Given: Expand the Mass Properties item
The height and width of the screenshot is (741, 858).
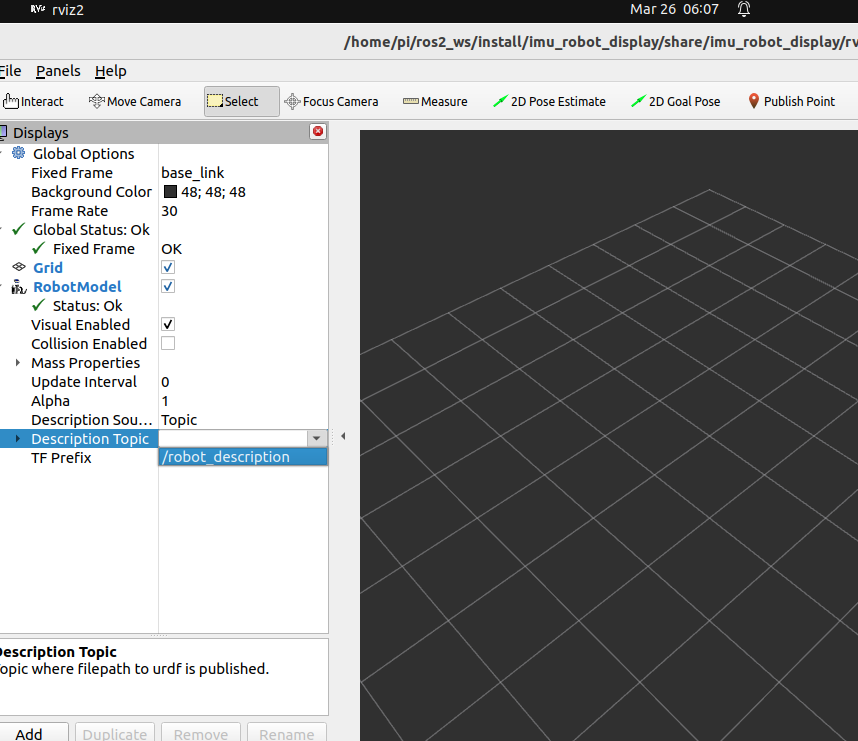Looking at the screenshot, I should [18, 363].
